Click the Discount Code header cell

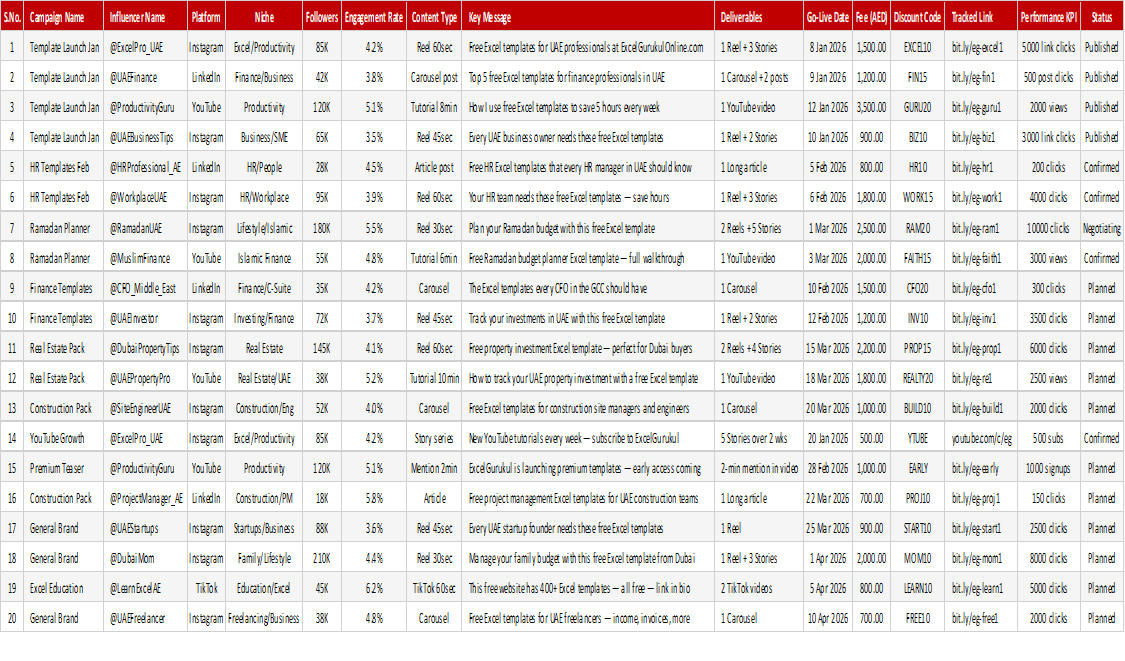click(918, 17)
